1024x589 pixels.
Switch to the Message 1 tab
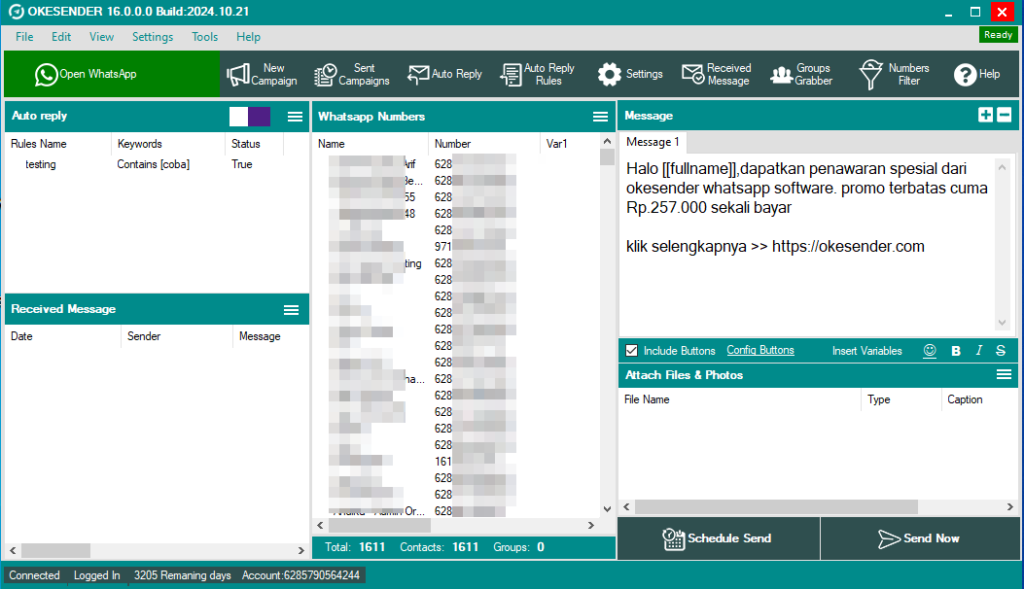tap(652, 142)
